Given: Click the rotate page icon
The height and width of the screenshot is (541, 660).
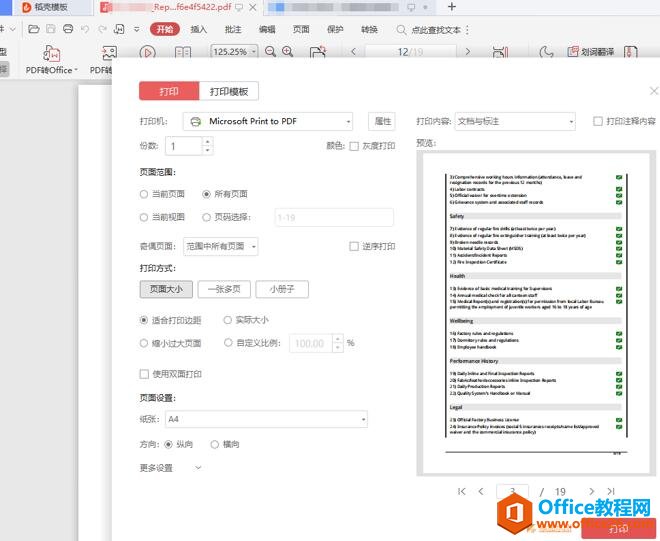Looking at the screenshot, I should coord(318,52).
